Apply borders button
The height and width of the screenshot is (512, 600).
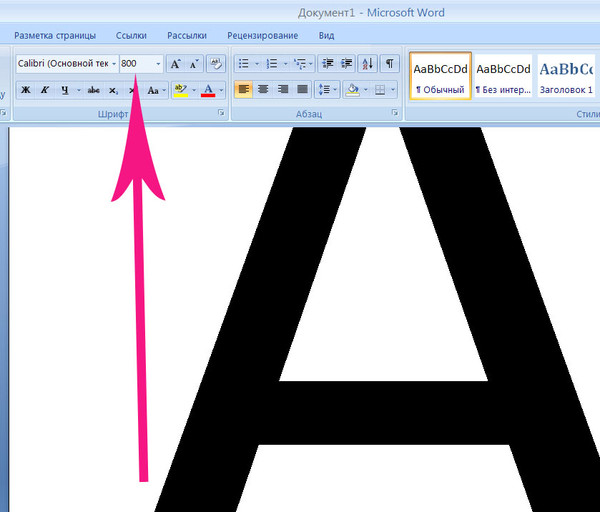coord(380,90)
